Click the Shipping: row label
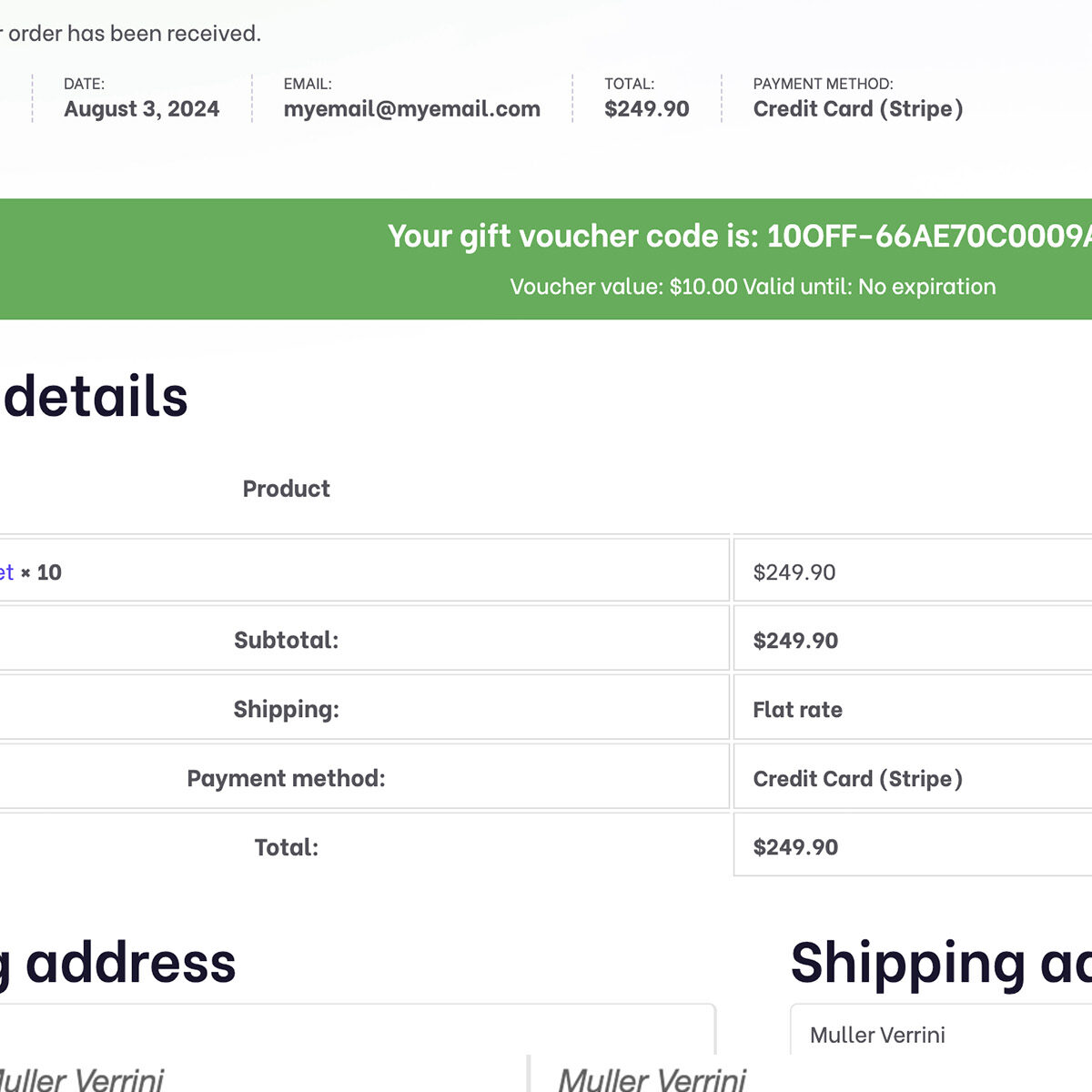 (286, 709)
